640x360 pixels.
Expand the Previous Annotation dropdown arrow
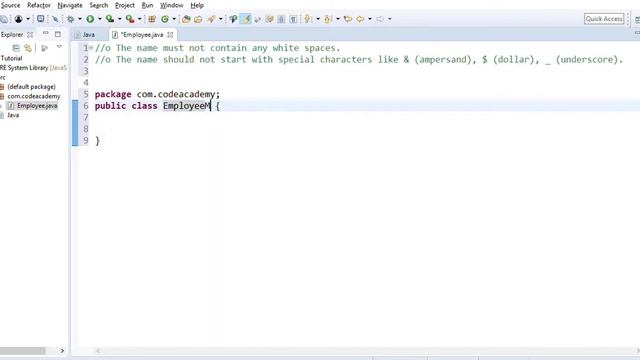point(338,19)
